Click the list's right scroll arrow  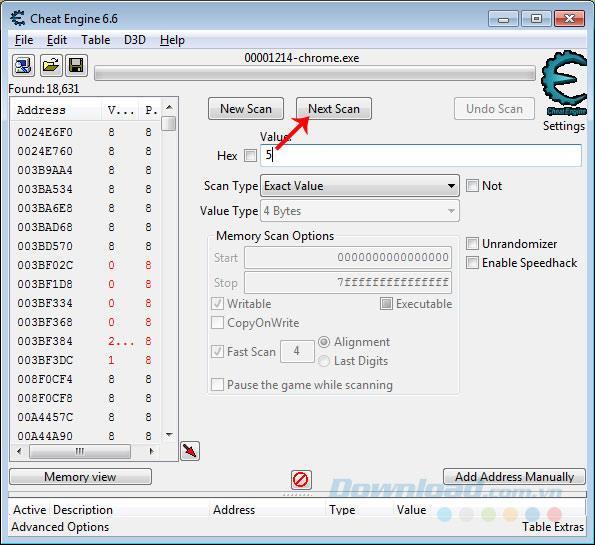(x=152, y=451)
